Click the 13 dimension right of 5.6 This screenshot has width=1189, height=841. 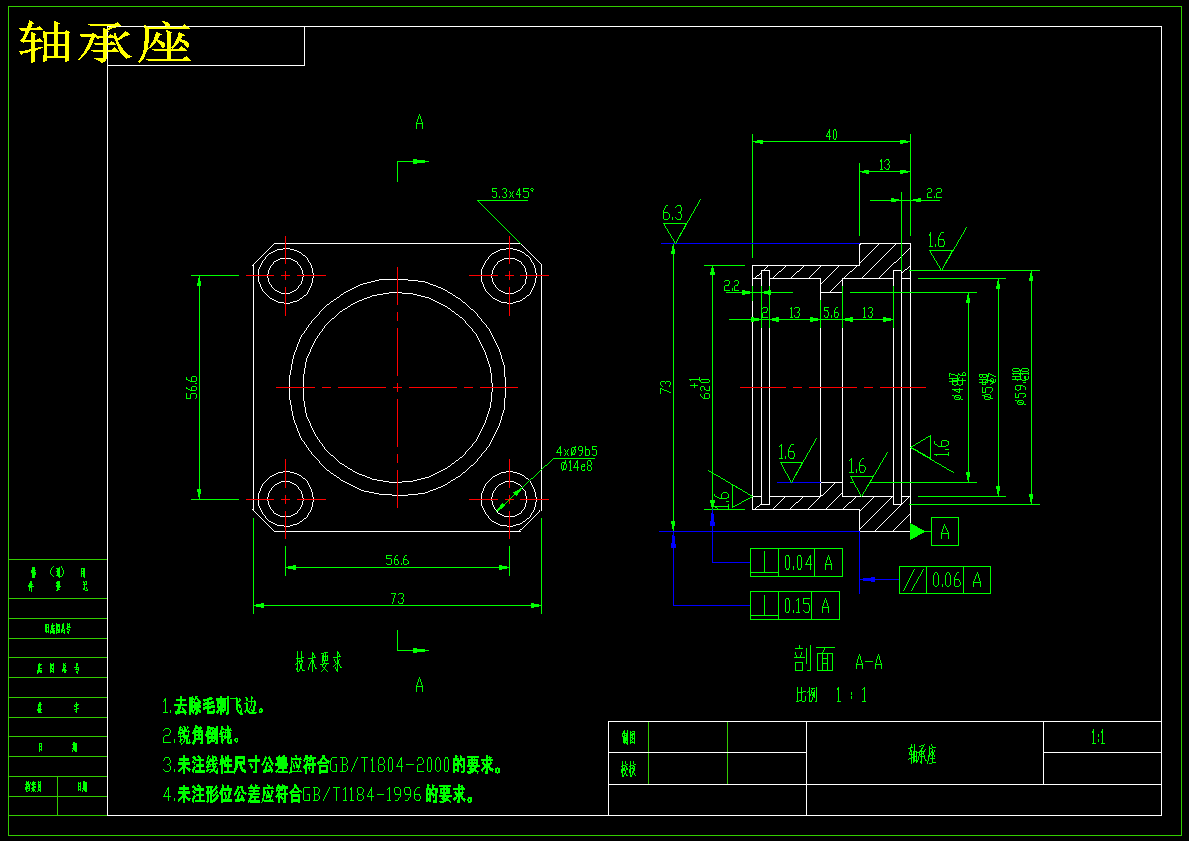[867, 312]
